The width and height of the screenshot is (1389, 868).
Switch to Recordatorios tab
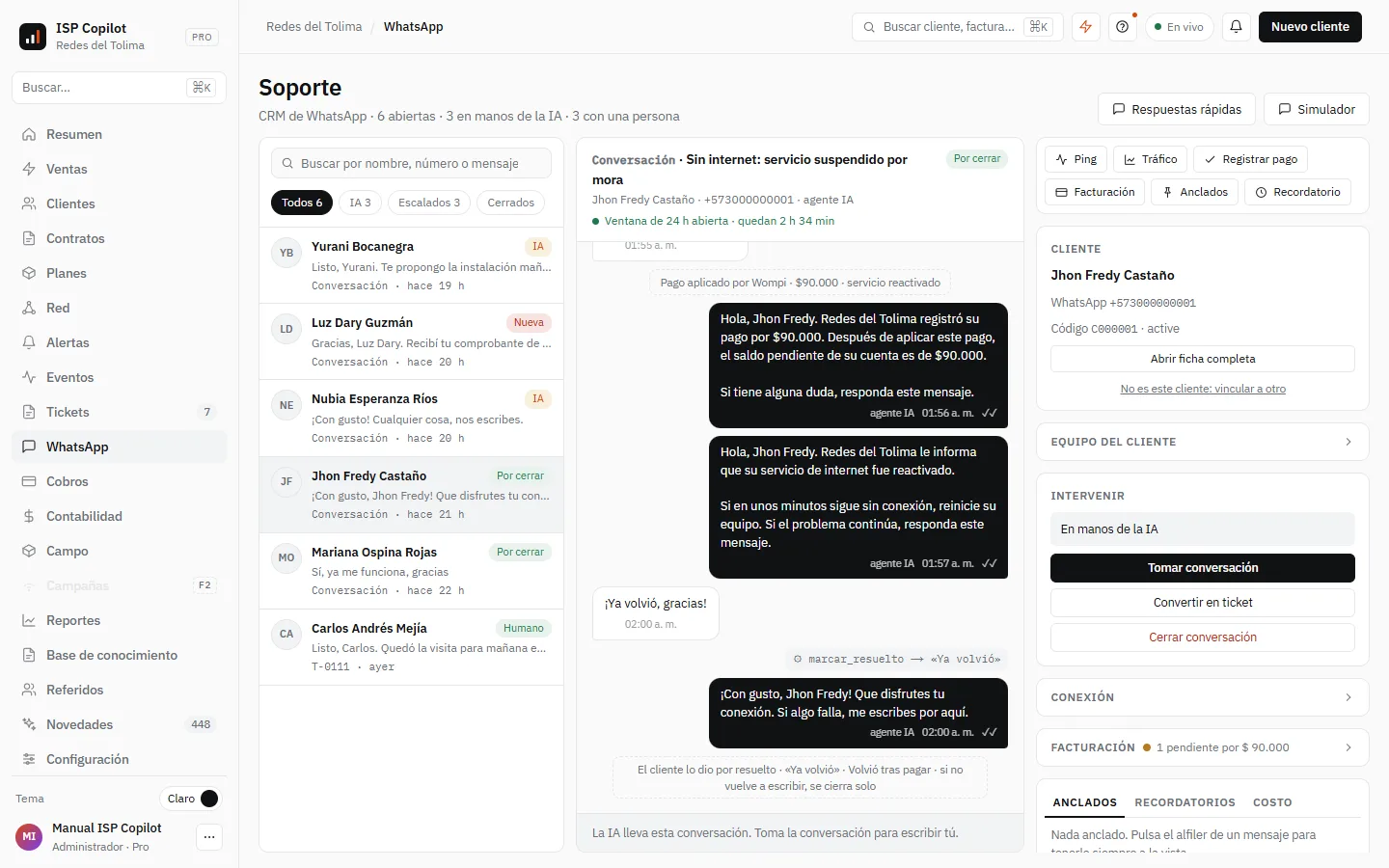(x=1185, y=802)
